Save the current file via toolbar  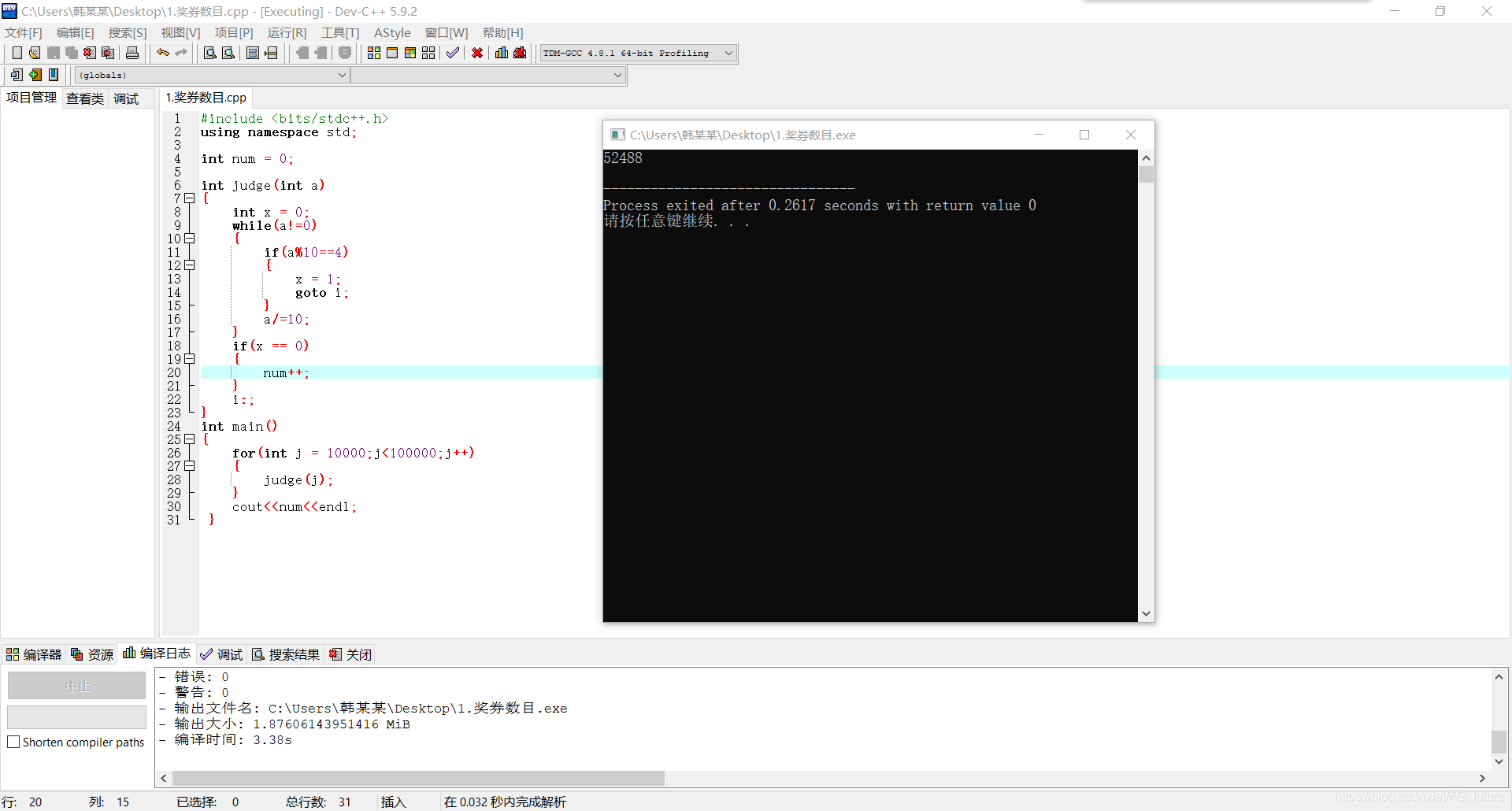[x=54, y=53]
